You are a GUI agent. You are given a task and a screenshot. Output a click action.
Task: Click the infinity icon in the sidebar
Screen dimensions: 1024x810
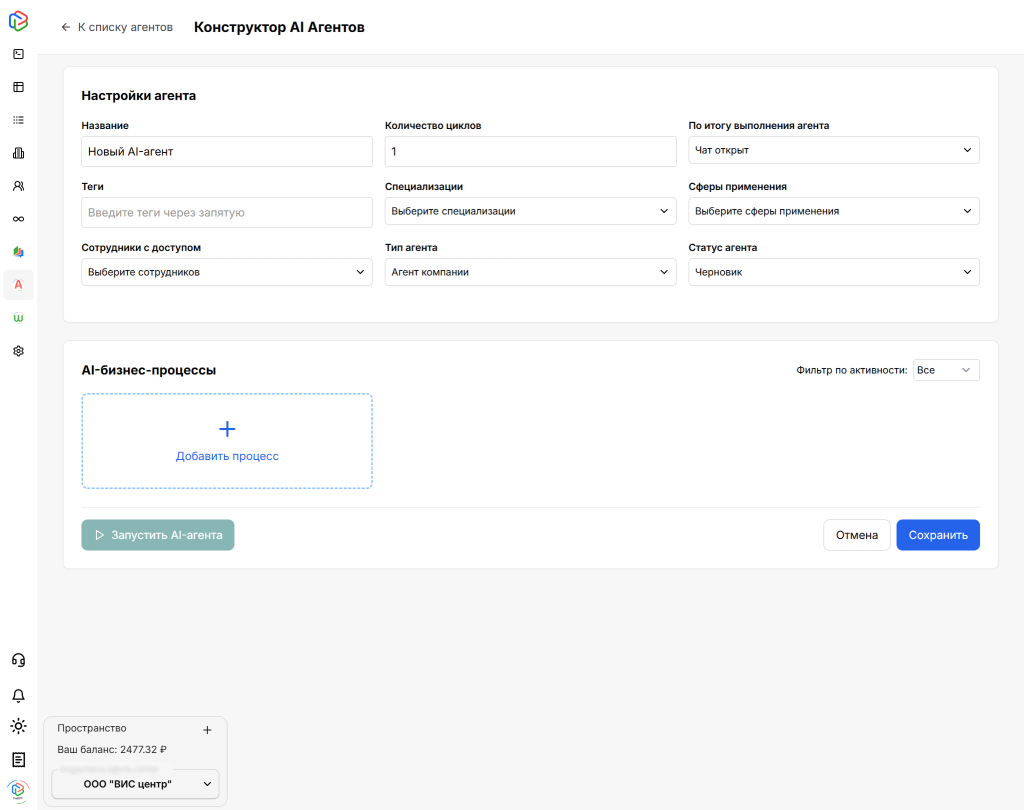18,219
